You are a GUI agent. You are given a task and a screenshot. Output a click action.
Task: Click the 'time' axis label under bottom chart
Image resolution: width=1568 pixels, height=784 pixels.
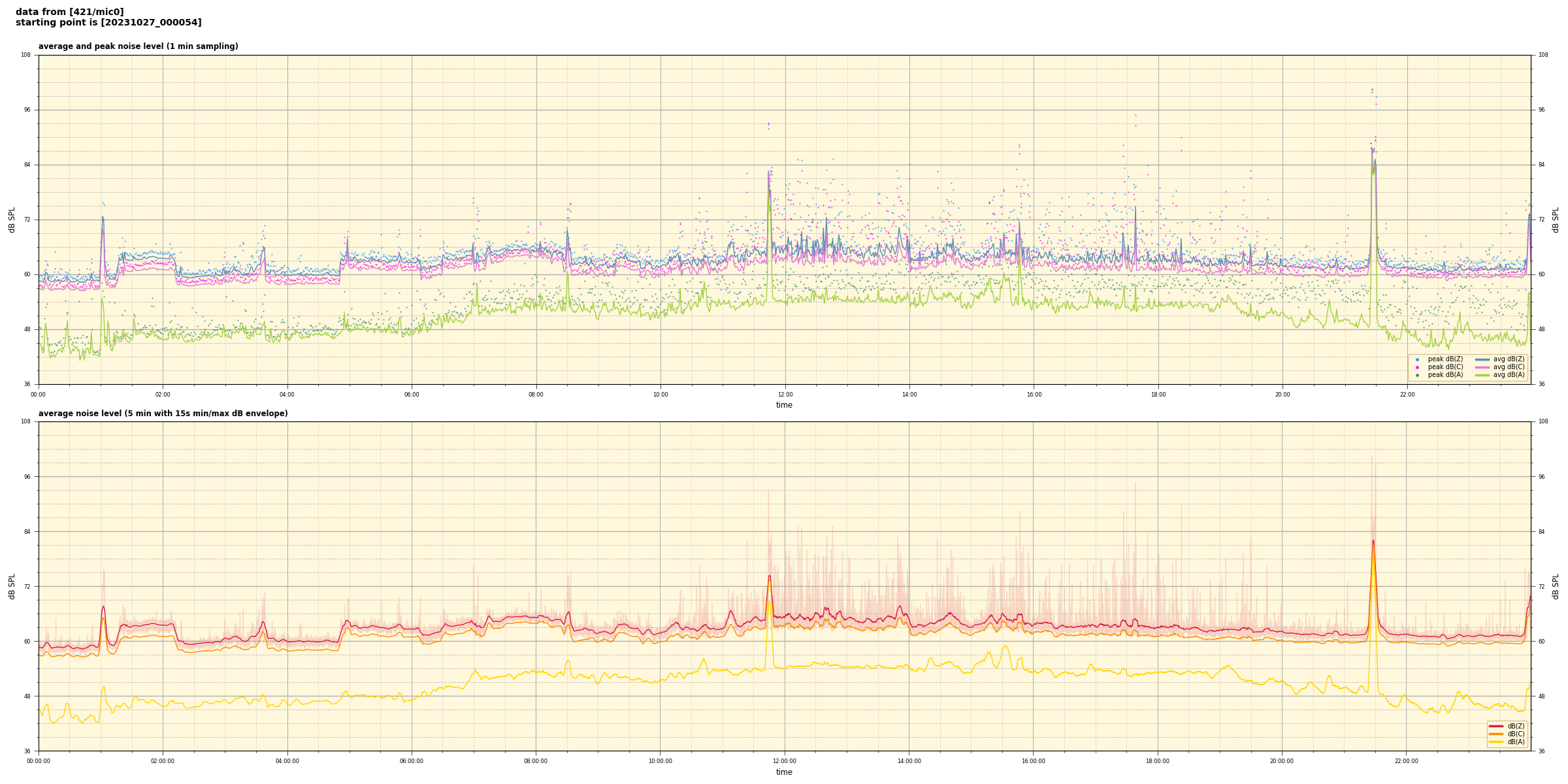[x=784, y=772]
